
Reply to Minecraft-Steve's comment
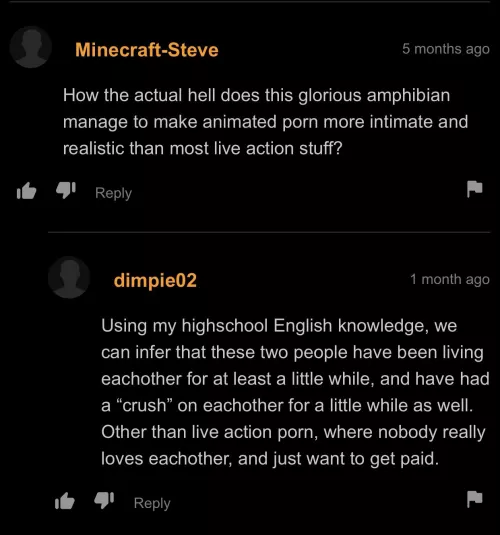[113, 193]
